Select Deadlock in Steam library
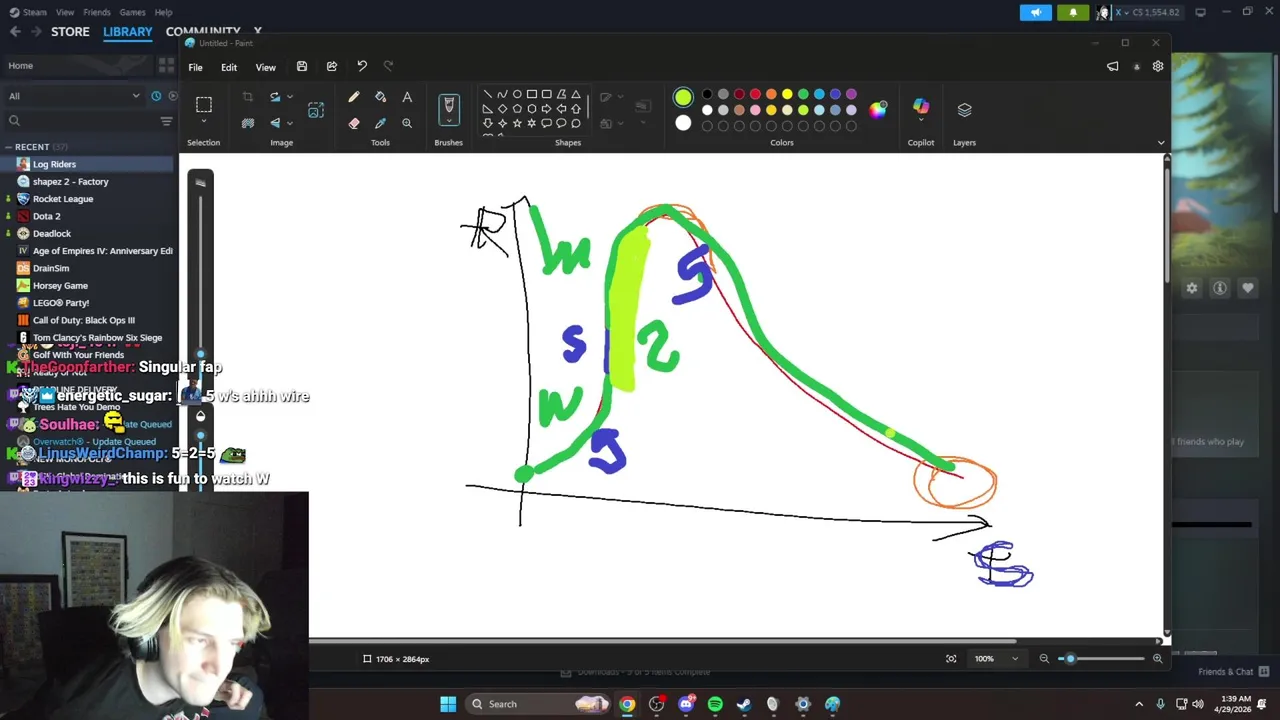The height and width of the screenshot is (720, 1280). [x=52, y=234]
